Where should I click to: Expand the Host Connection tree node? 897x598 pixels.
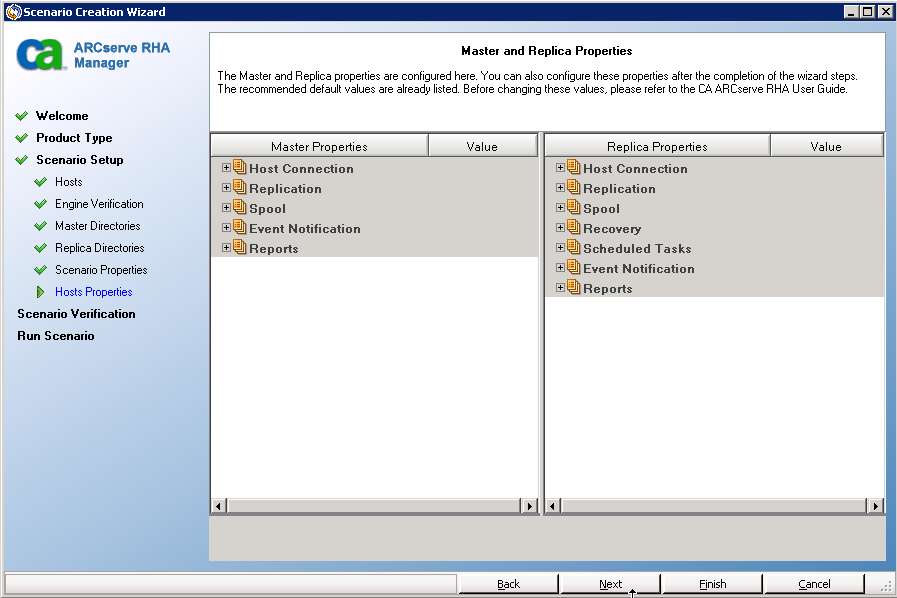226,168
